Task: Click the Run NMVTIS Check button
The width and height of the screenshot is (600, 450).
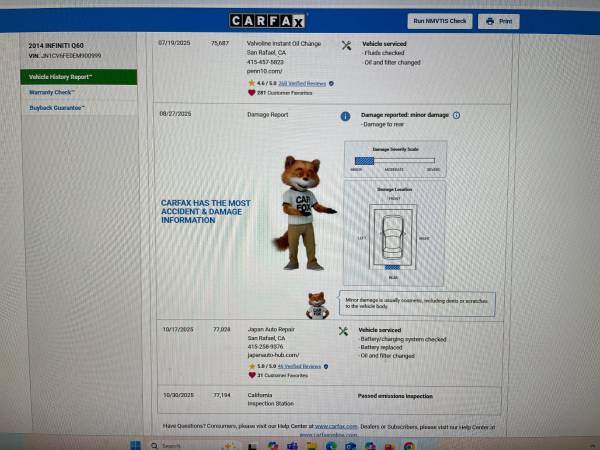Action: (x=438, y=21)
